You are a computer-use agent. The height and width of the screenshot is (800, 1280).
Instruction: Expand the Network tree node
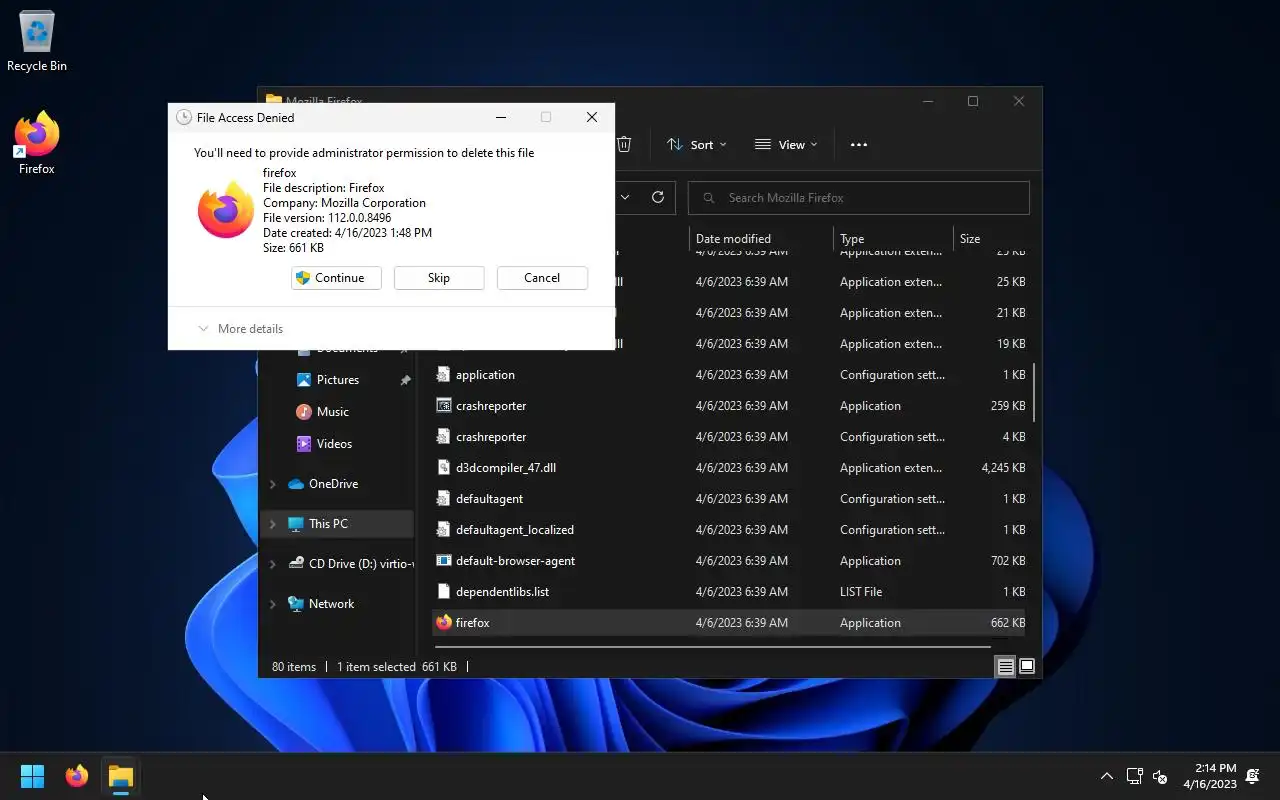[x=272, y=604]
